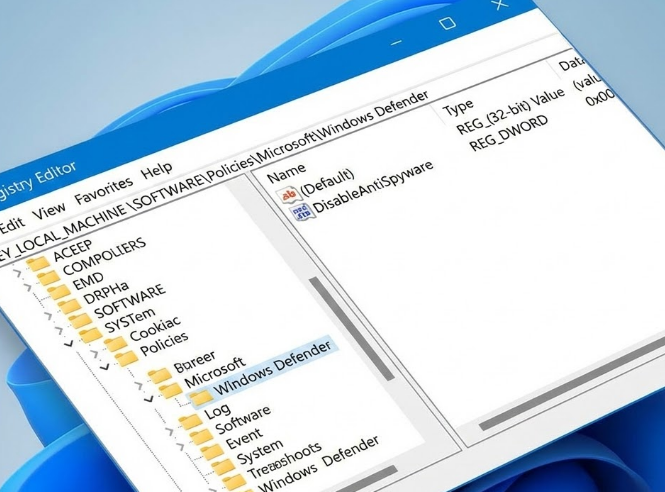Screen dimensions: 665x492
Task: Select the Treaoshoots folder icon
Action: pyautogui.click(x=234, y=482)
